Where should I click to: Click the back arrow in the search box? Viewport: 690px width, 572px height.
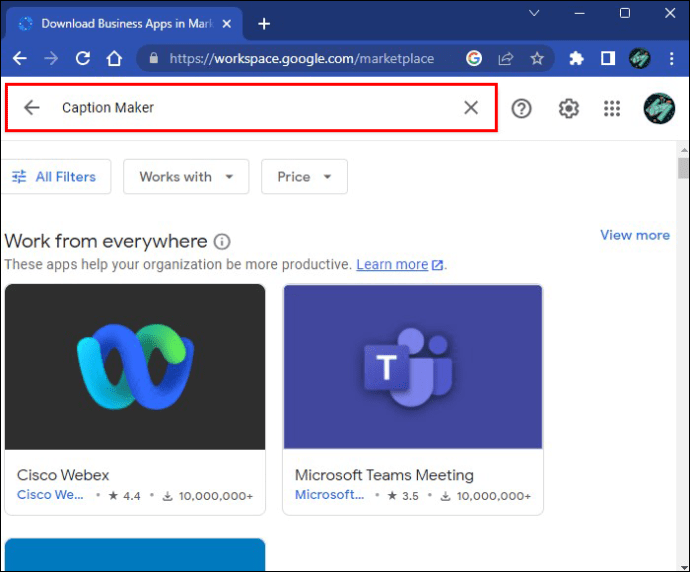[x=32, y=107]
